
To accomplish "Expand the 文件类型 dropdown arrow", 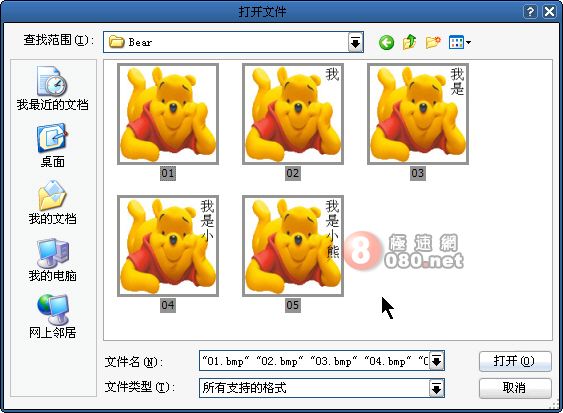I will pos(437,388).
